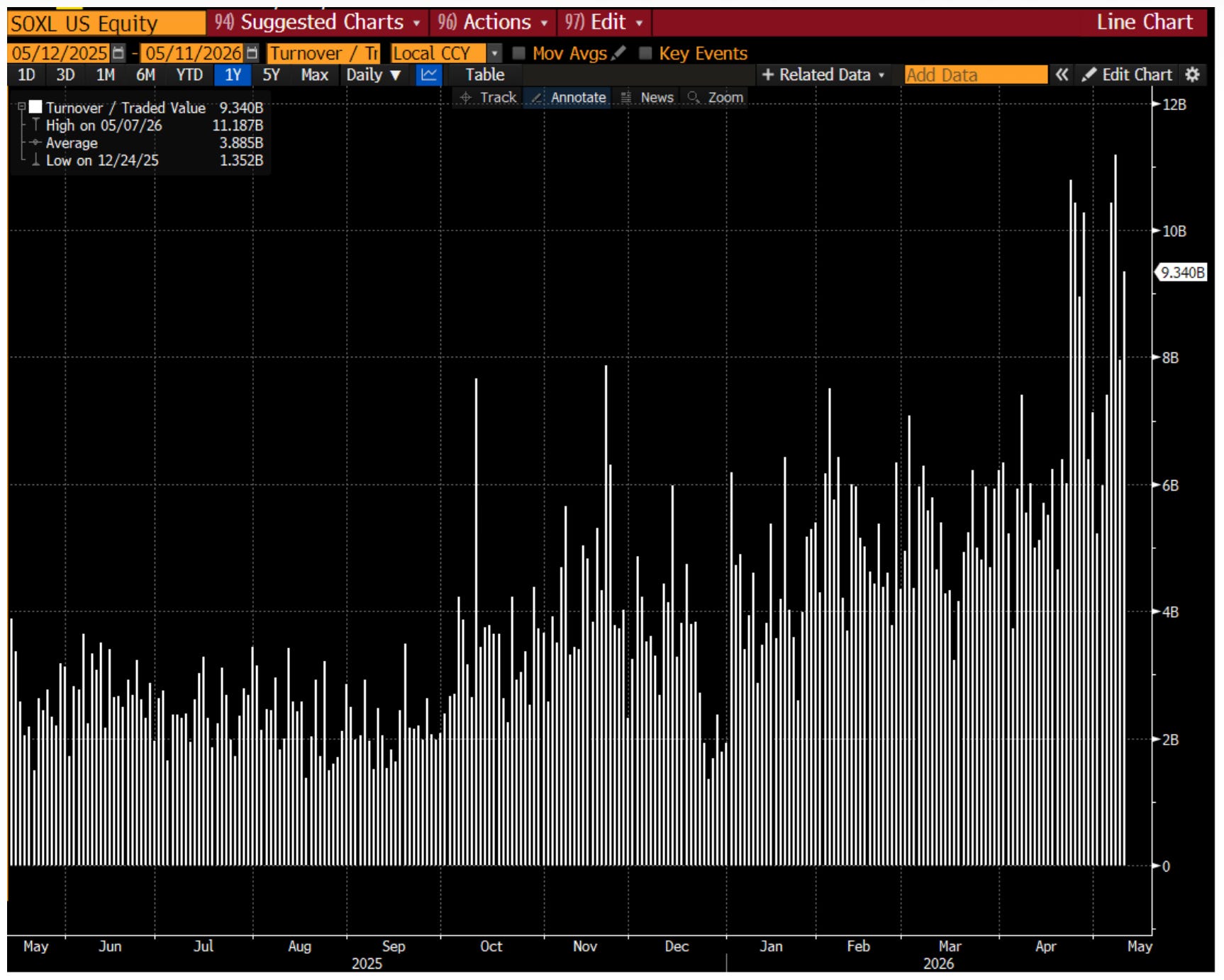Click the Edit Chart button
The image size is (1224, 980).
point(1127,74)
